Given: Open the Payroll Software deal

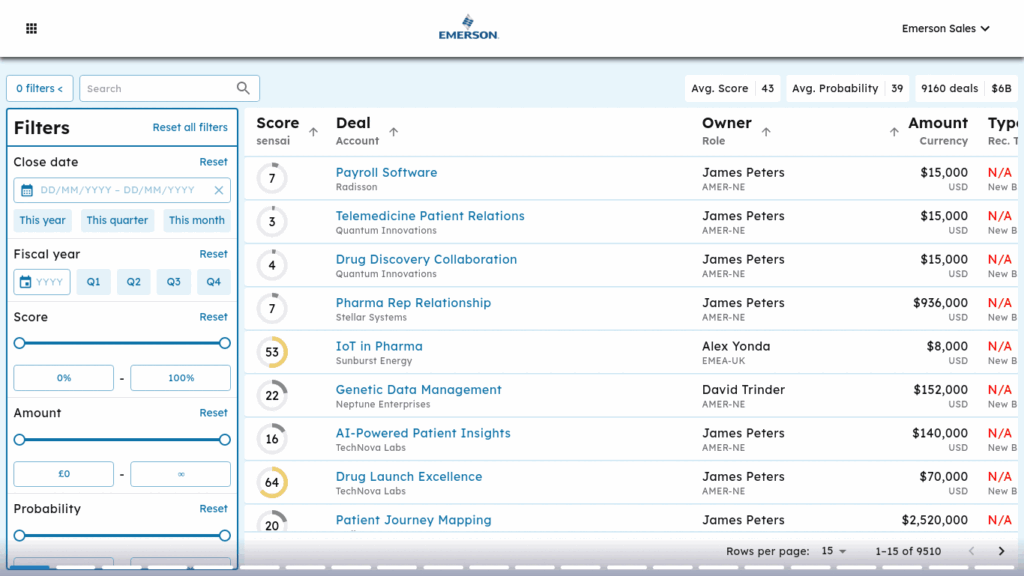Looking at the screenshot, I should point(387,172).
